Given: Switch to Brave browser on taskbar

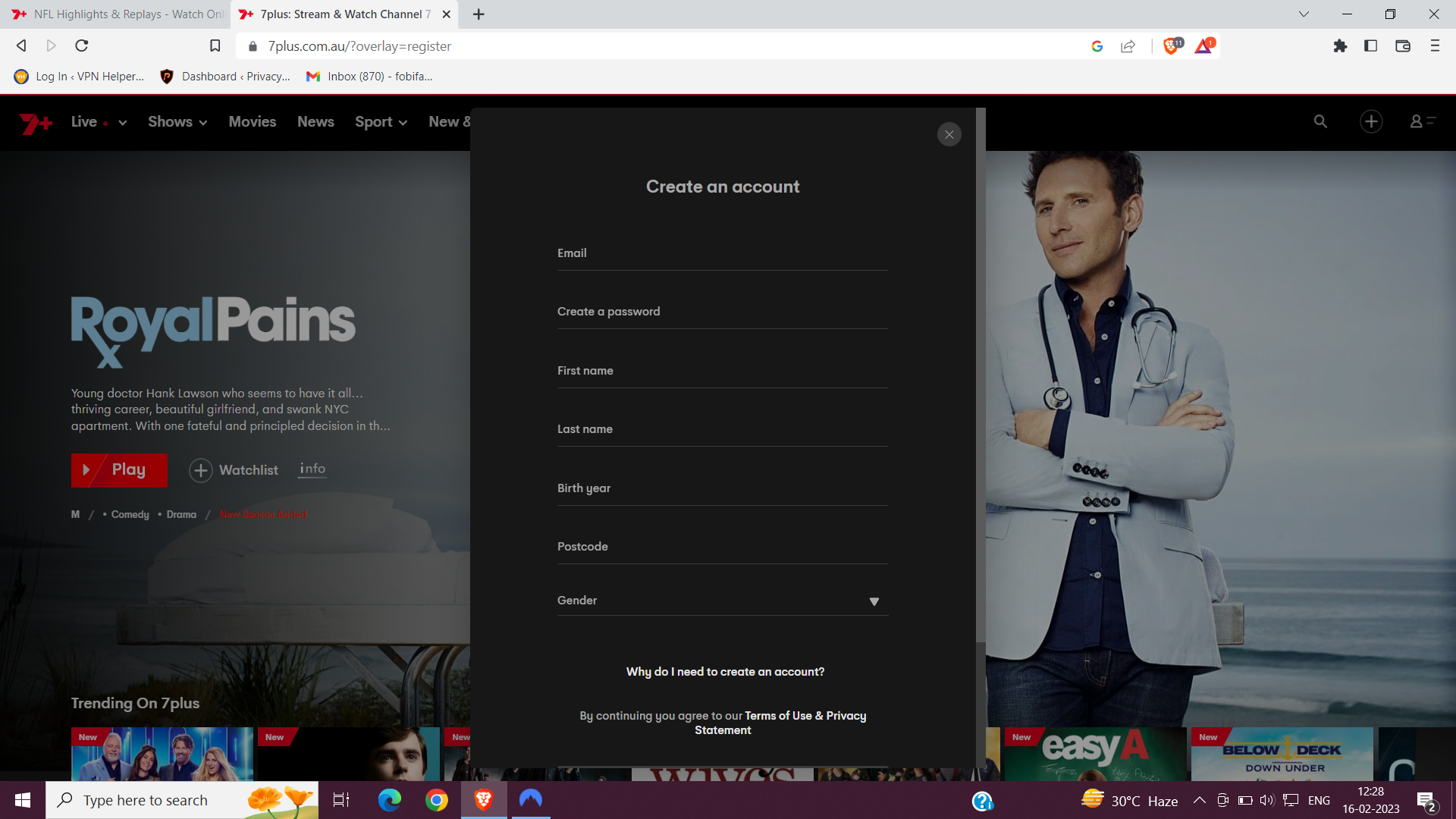Looking at the screenshot, I should tap(484, 800).
